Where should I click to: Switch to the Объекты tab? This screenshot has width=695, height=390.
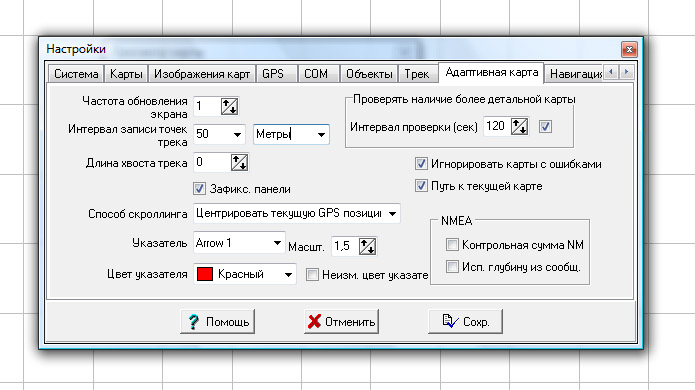369,74
